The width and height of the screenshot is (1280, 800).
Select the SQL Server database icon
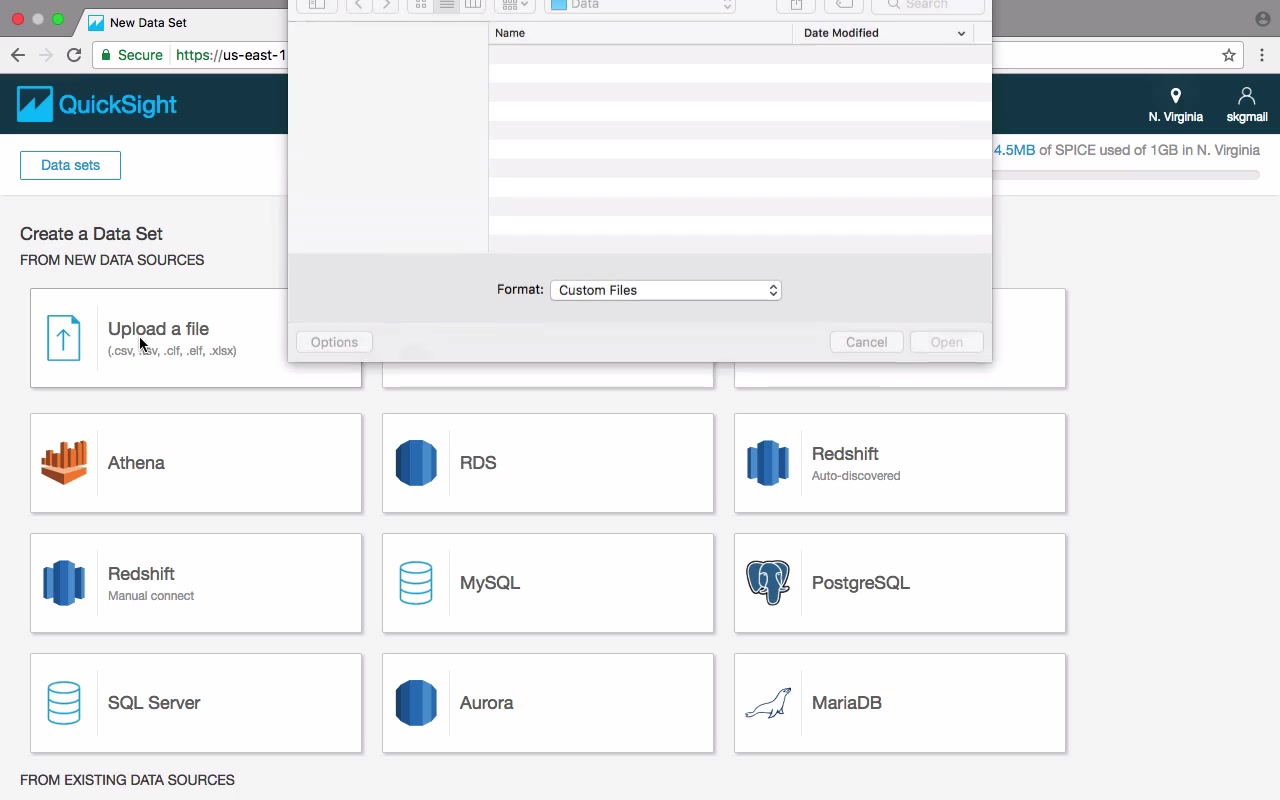click(64, 703)
